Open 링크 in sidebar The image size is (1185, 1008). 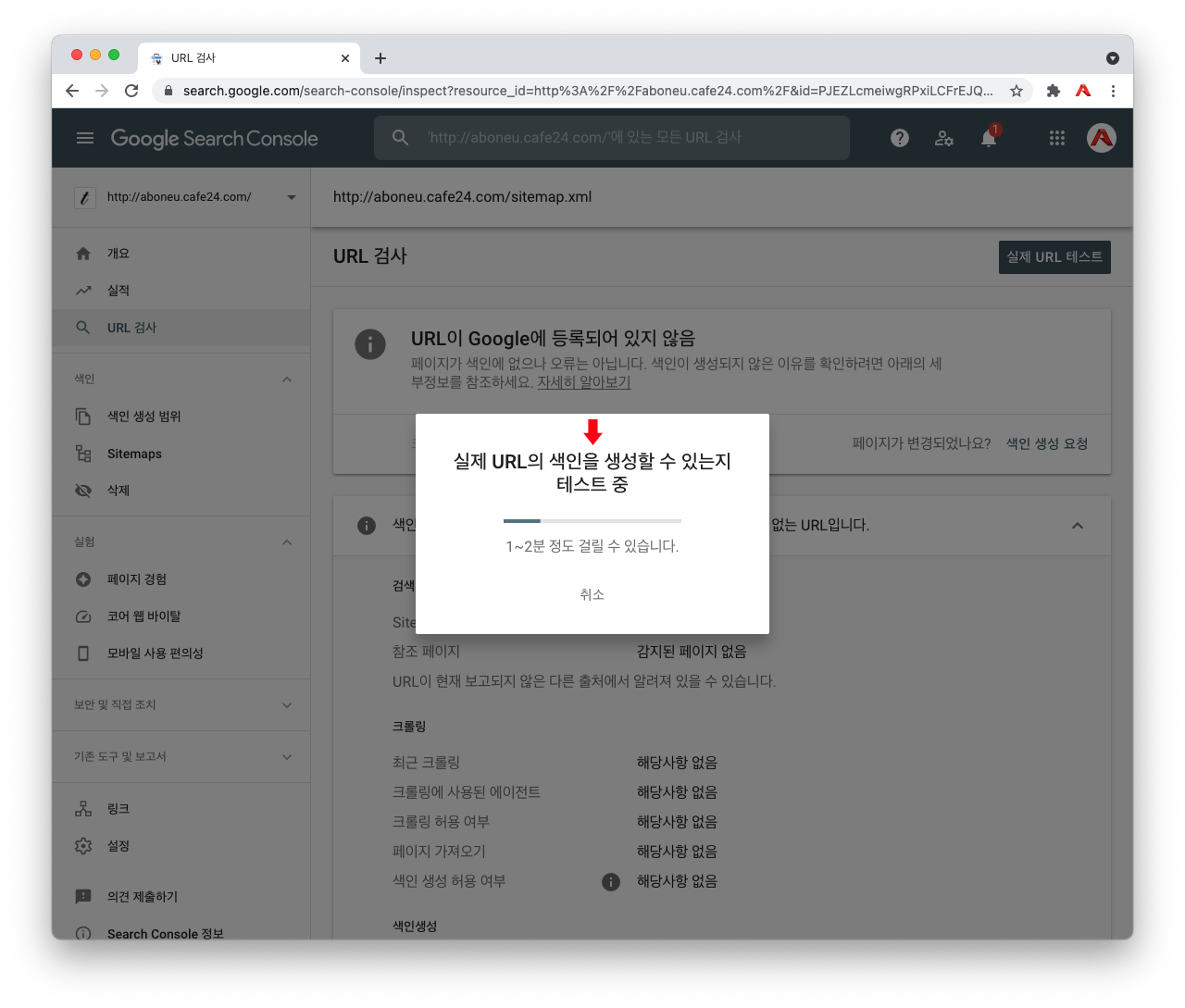click(x=181, y=809)
